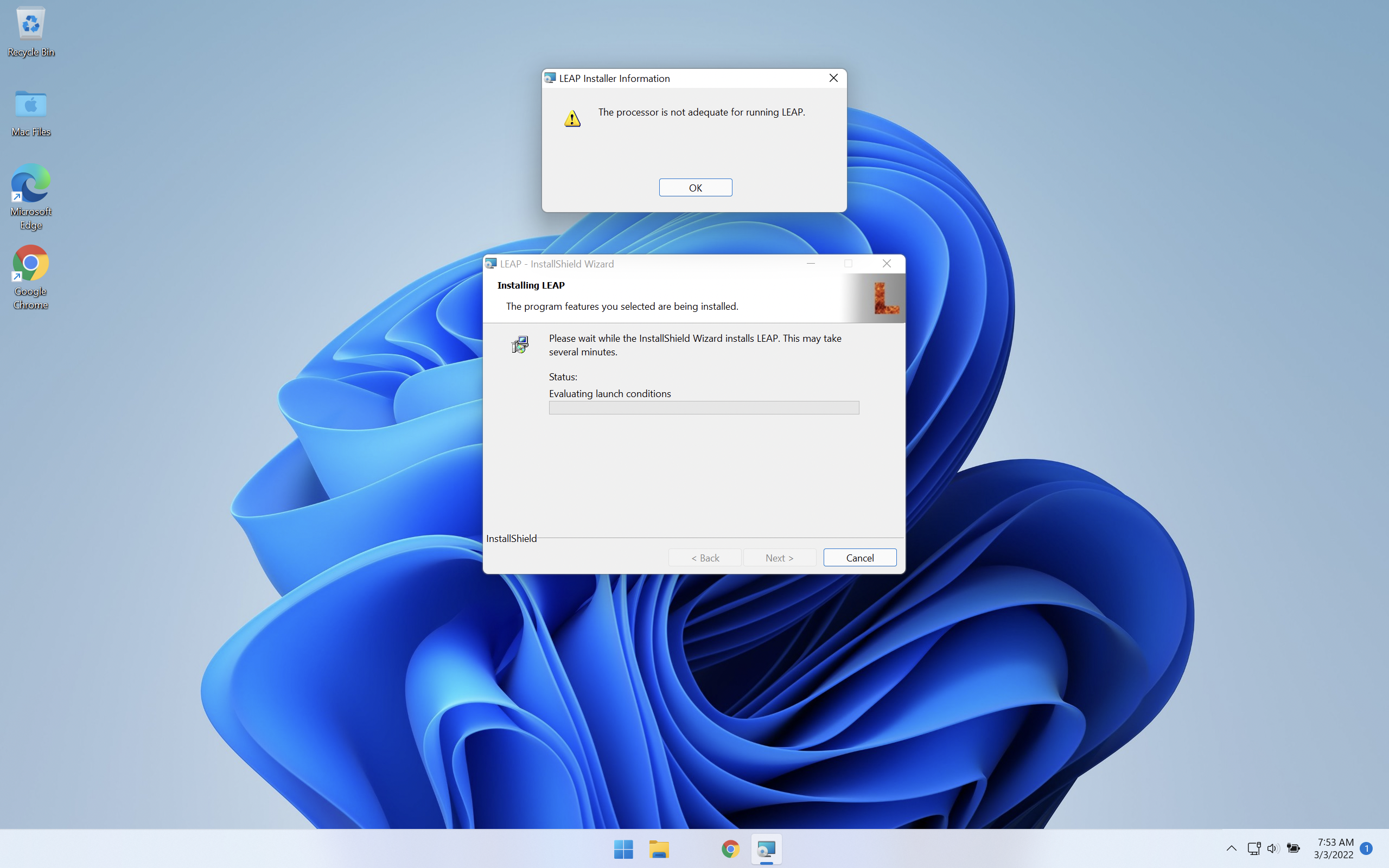
Task: Click the disabled maximize button in InstallShield Wizard
Action: coord(849,264)
